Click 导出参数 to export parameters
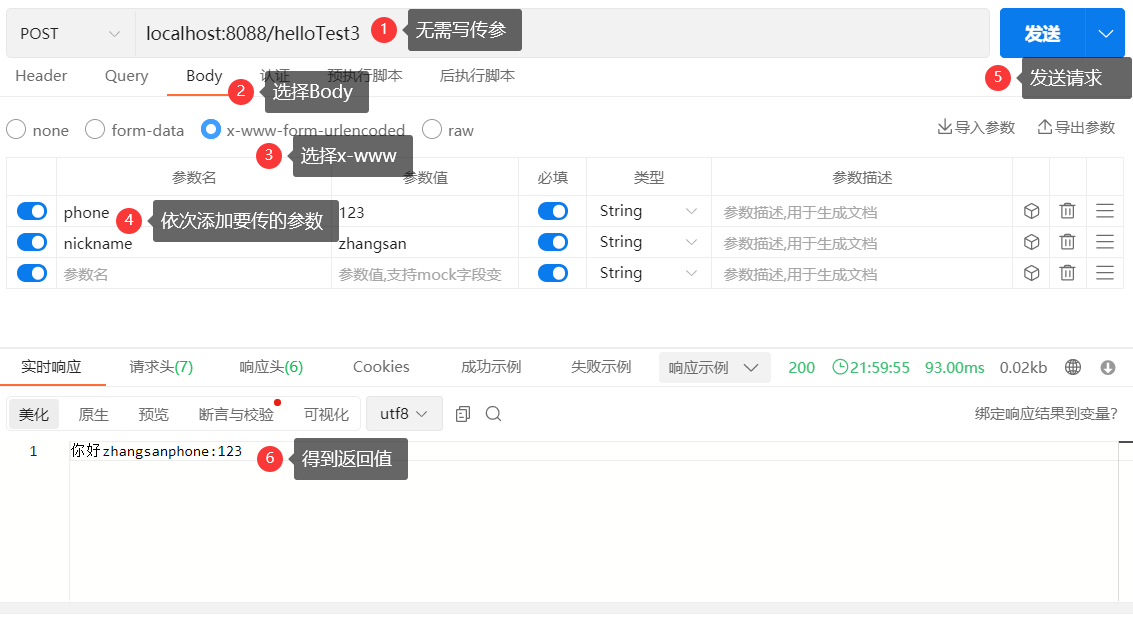1133x623 pixels. pyautogui.click(x=1077, y=128)
